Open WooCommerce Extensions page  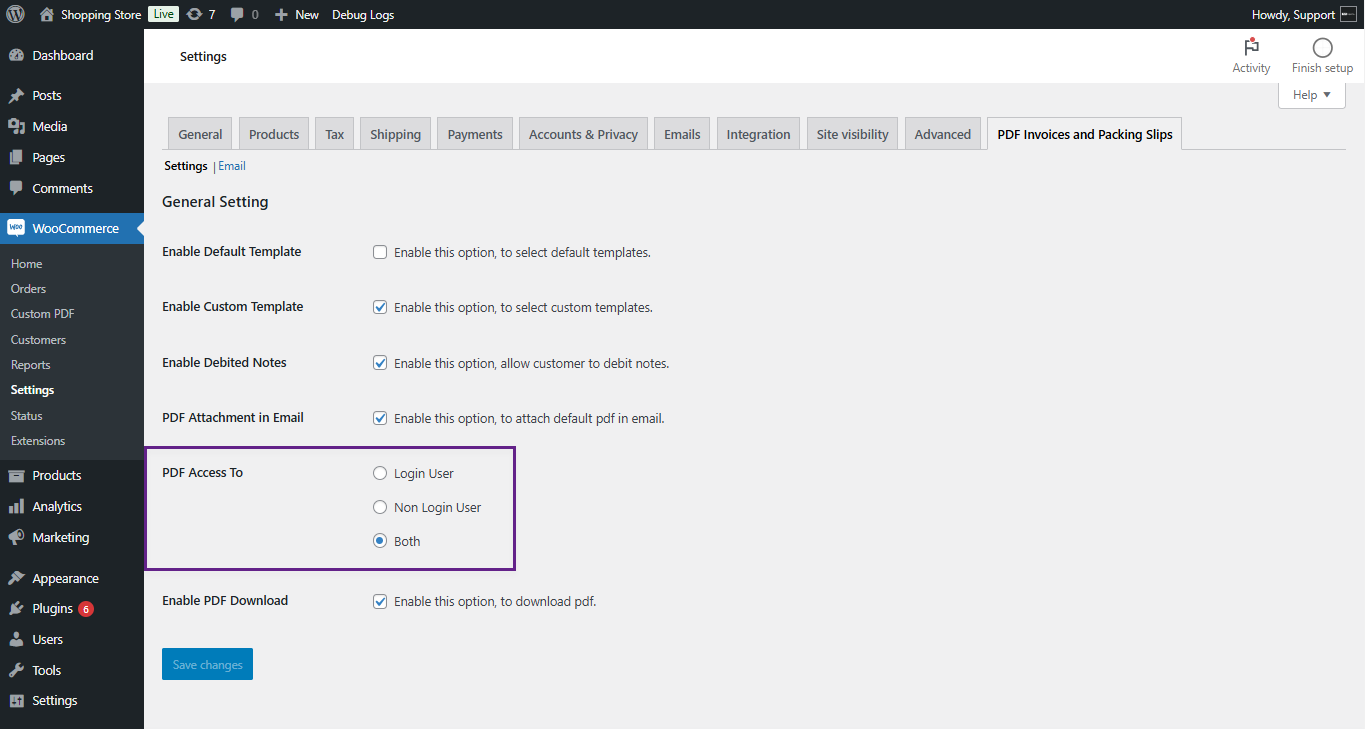pos(38,441)
